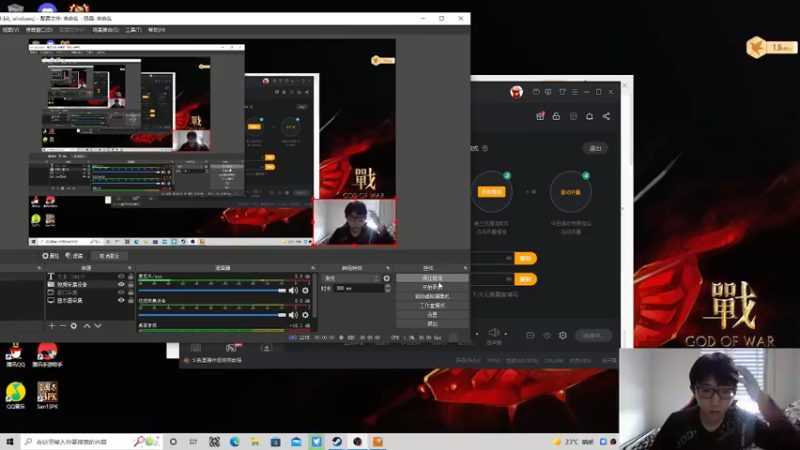
Task: Enable studio mode in OBS controls
Action: [x=432, y=306]
